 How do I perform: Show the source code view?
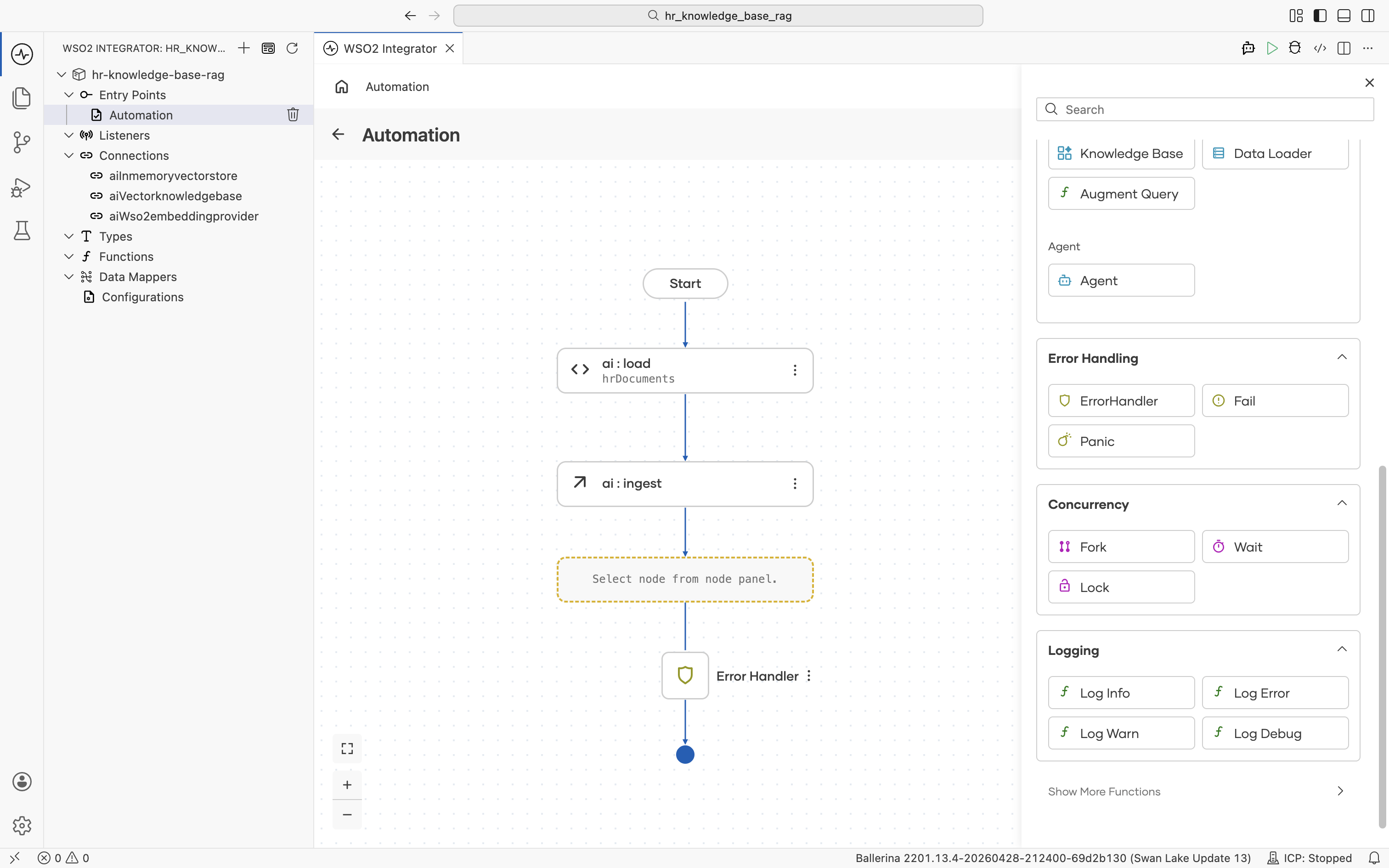click(1320, 48)
